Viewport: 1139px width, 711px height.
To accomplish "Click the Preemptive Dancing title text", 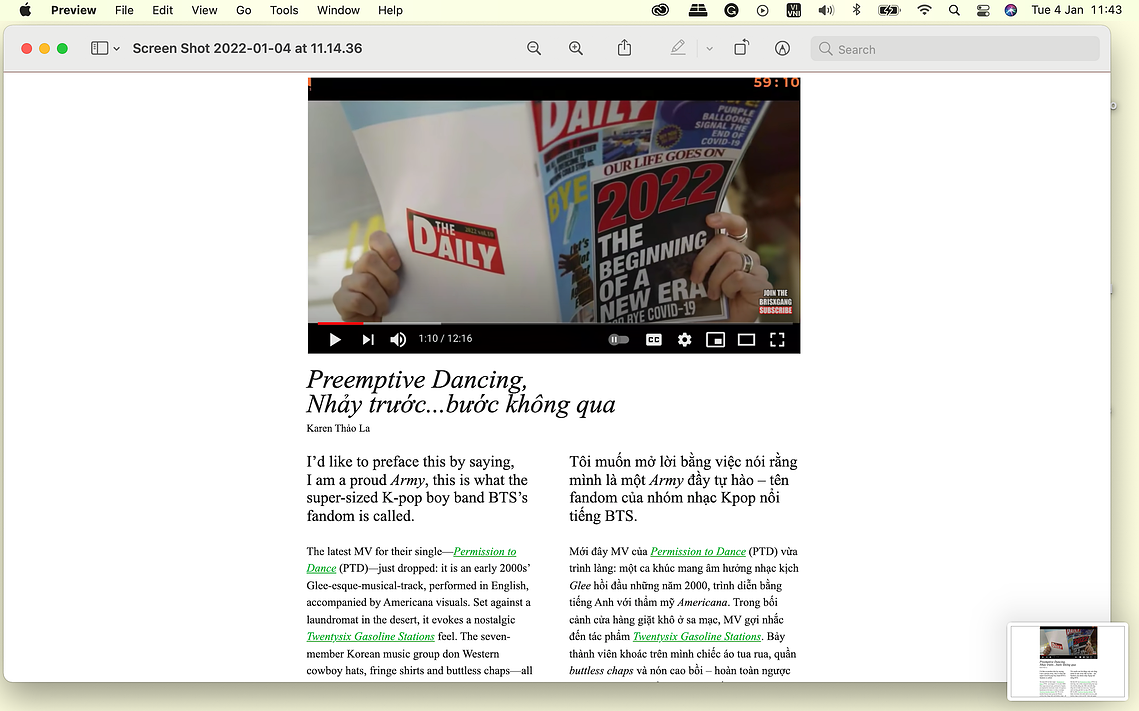I will click(x=416, y=379).
